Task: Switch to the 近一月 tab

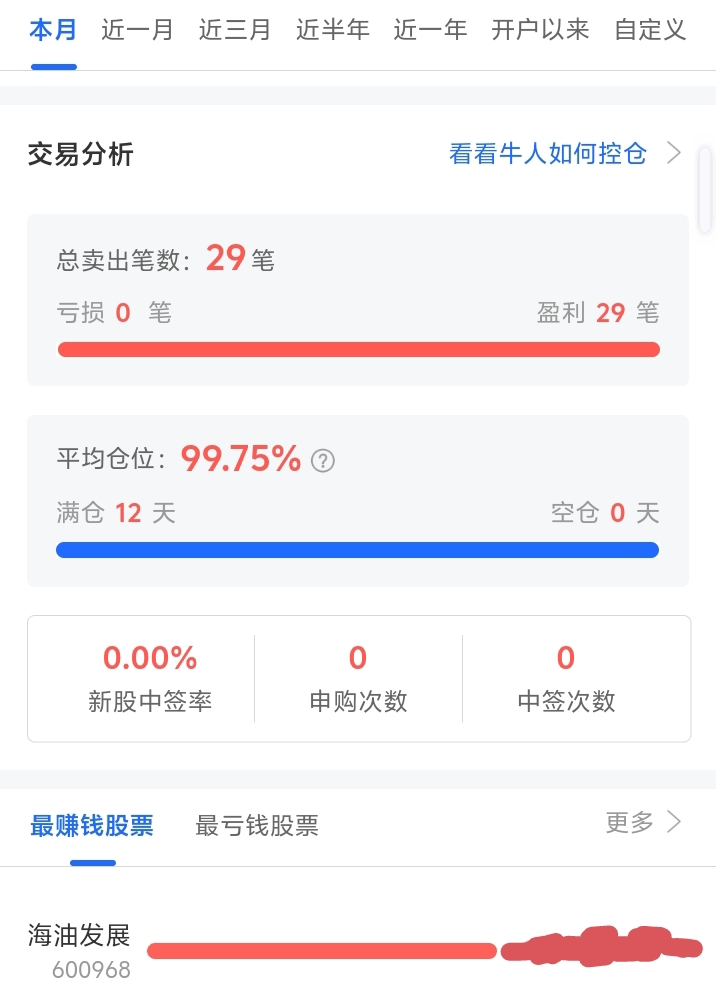Action: tap(137, 30)
